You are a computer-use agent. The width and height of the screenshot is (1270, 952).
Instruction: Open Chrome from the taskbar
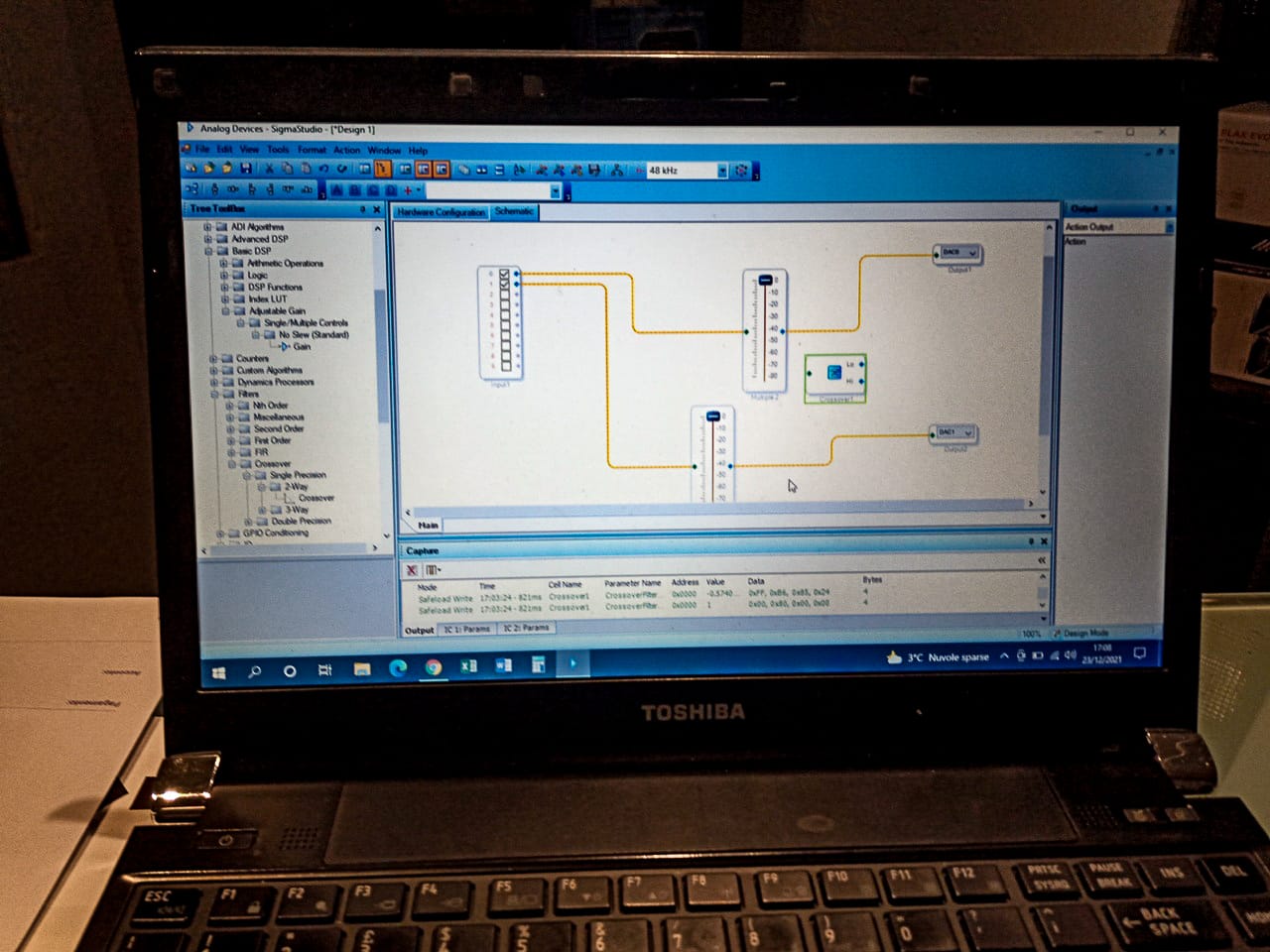click(433, 667)
